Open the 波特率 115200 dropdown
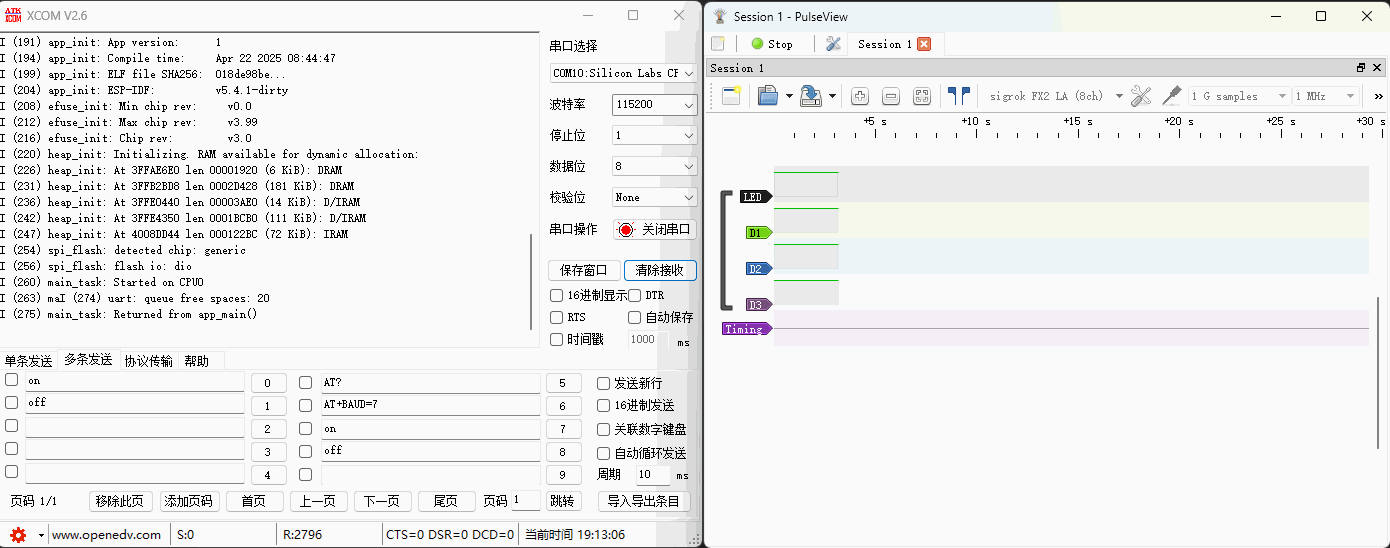 [655, 105]
